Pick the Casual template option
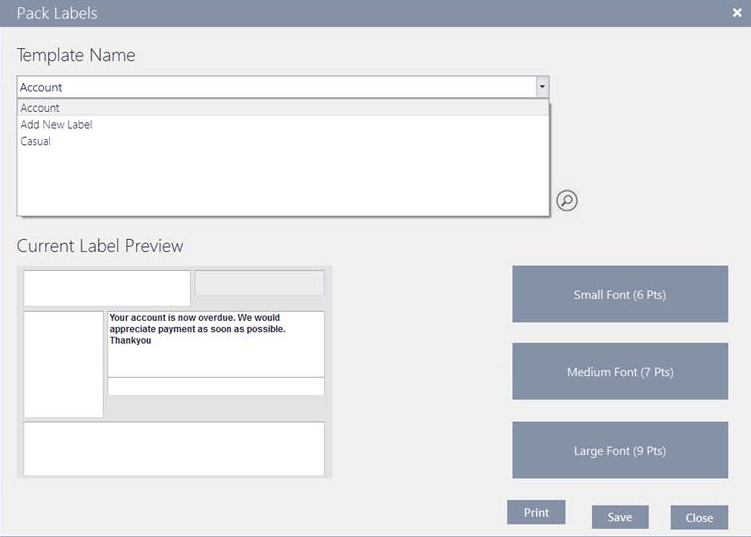 35,142
